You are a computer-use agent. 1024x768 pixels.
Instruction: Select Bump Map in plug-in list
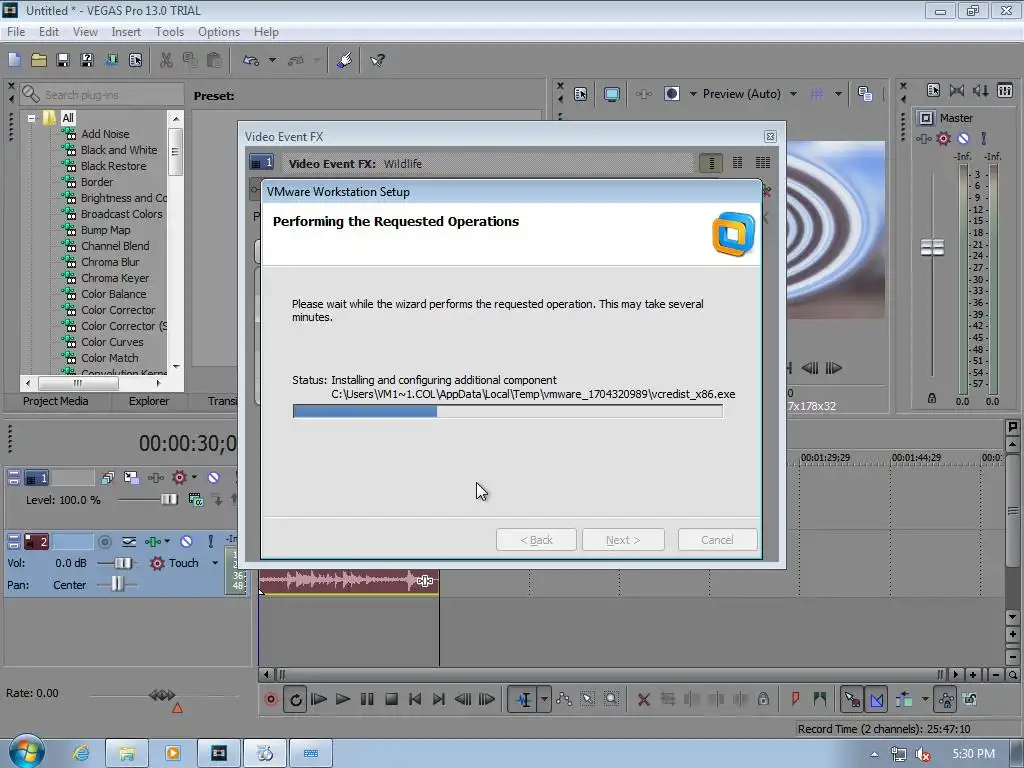point(105,230)
